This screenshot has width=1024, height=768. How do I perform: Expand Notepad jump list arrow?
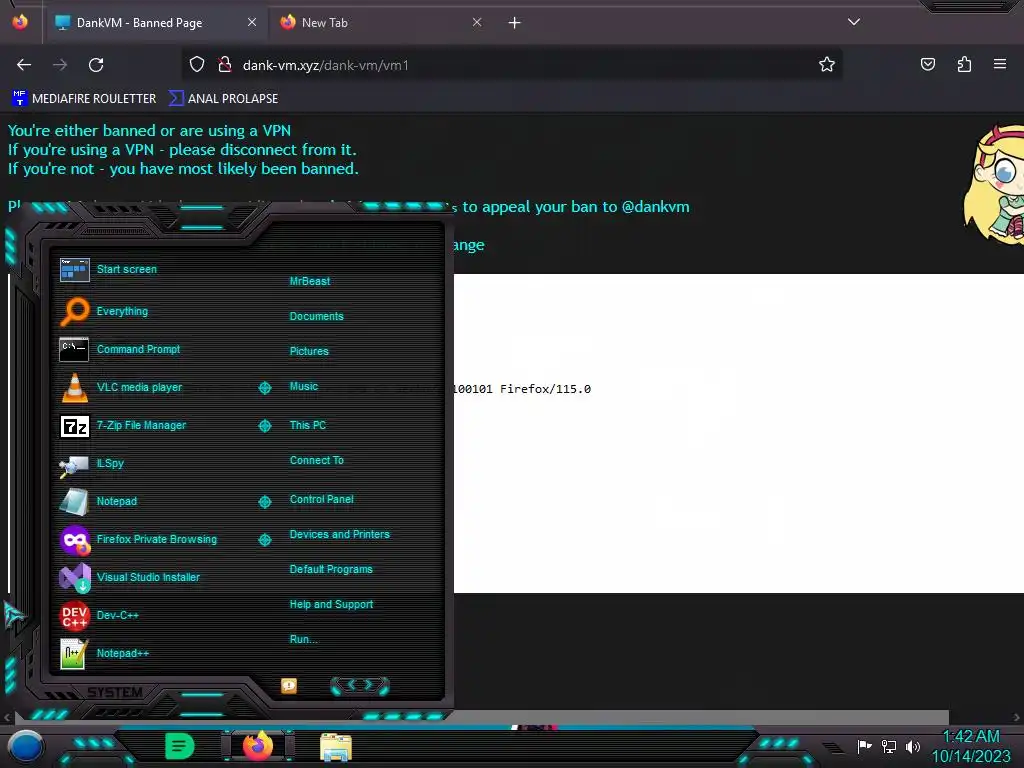pyautogui.click(x=264, y=502)
